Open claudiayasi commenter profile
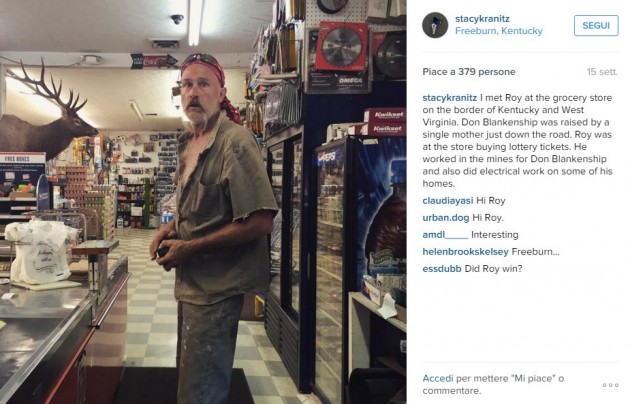This screenshot has width=630, height=404. pos(448,201)
